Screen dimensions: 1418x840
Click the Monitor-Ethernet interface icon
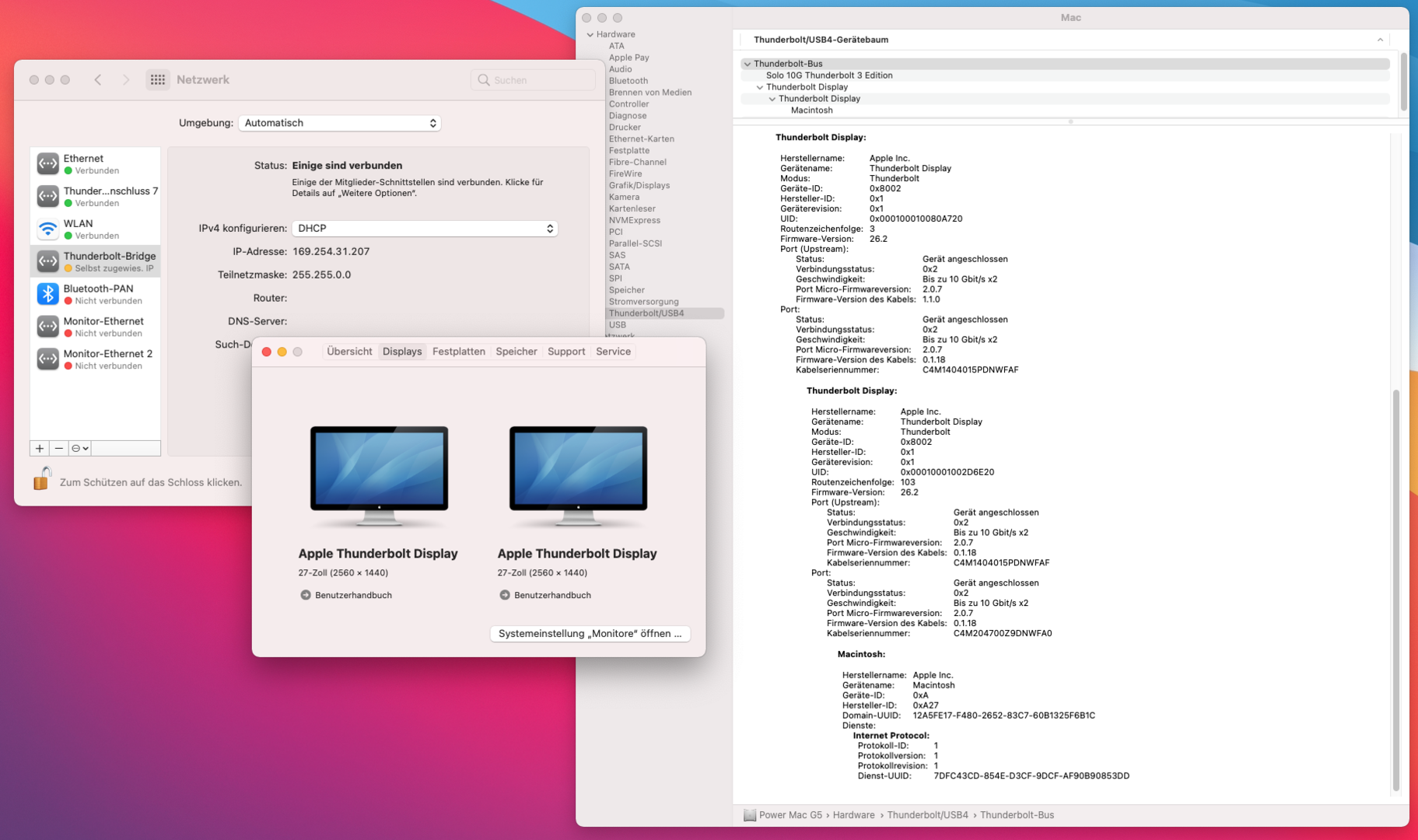[48, 327]
